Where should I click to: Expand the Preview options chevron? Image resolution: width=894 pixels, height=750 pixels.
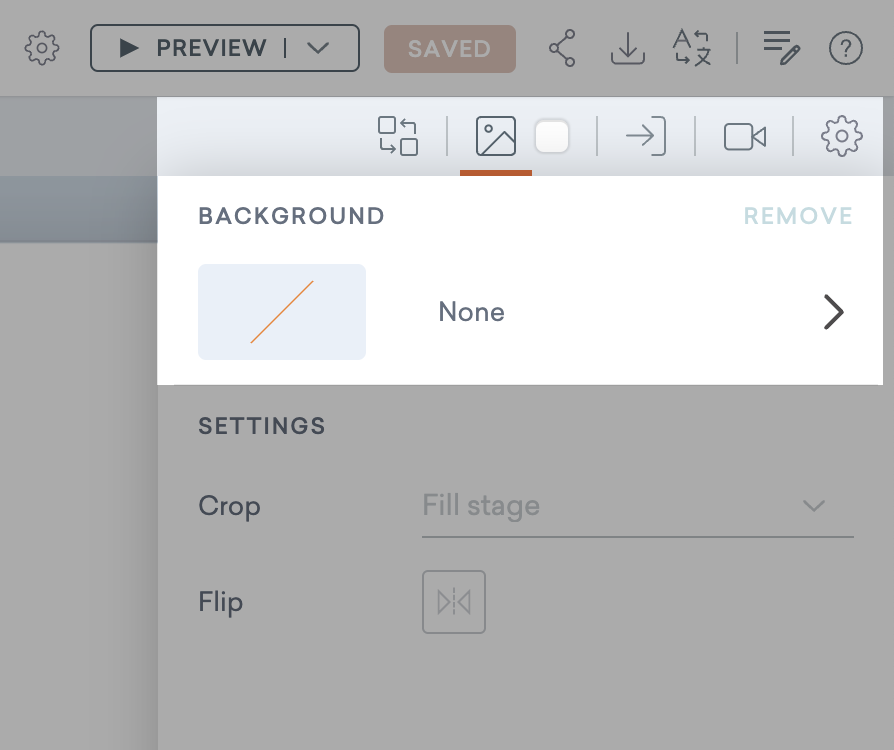[319, 47]
